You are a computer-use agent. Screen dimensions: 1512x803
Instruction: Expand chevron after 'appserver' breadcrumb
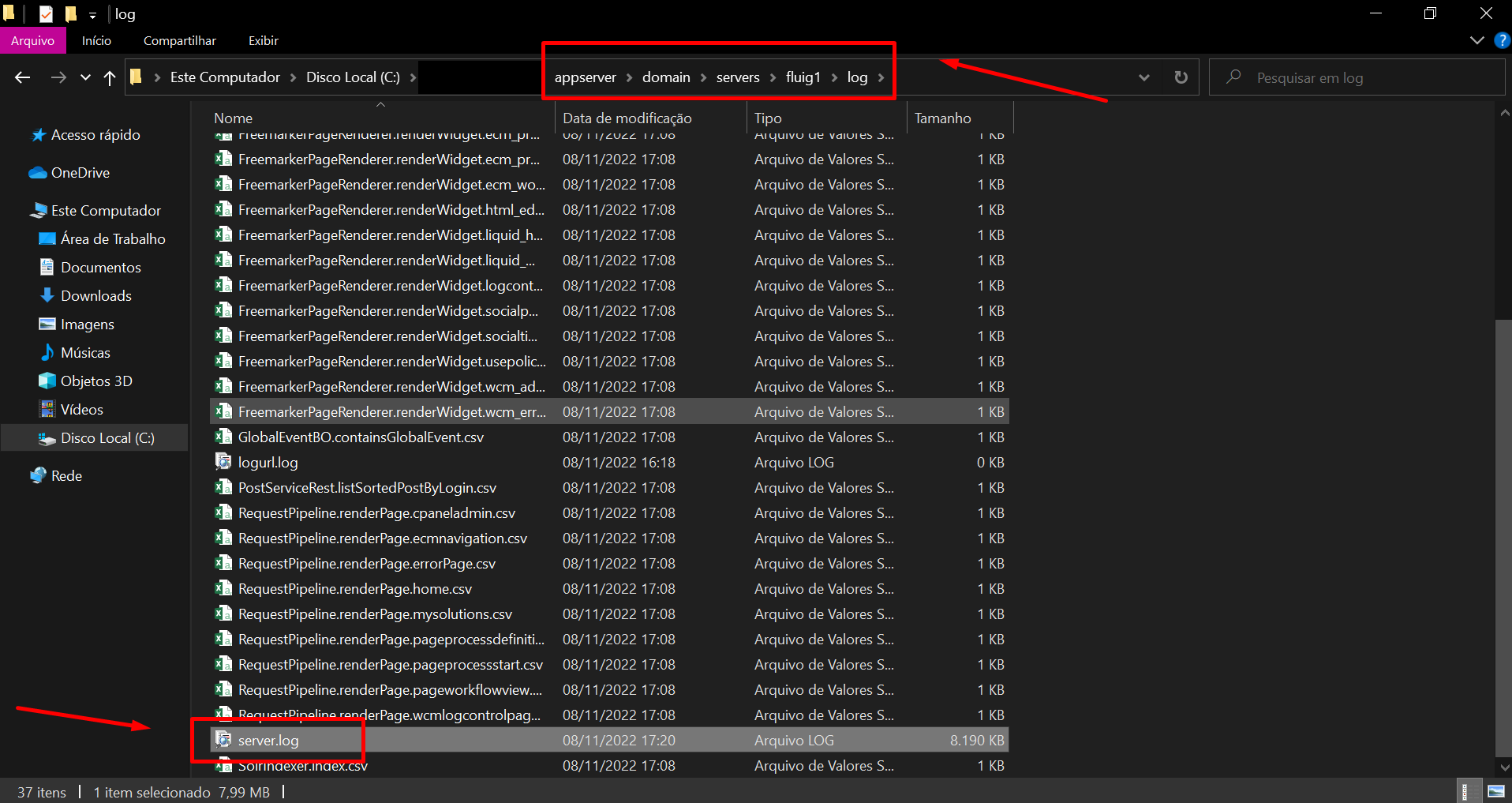point(629,77)
